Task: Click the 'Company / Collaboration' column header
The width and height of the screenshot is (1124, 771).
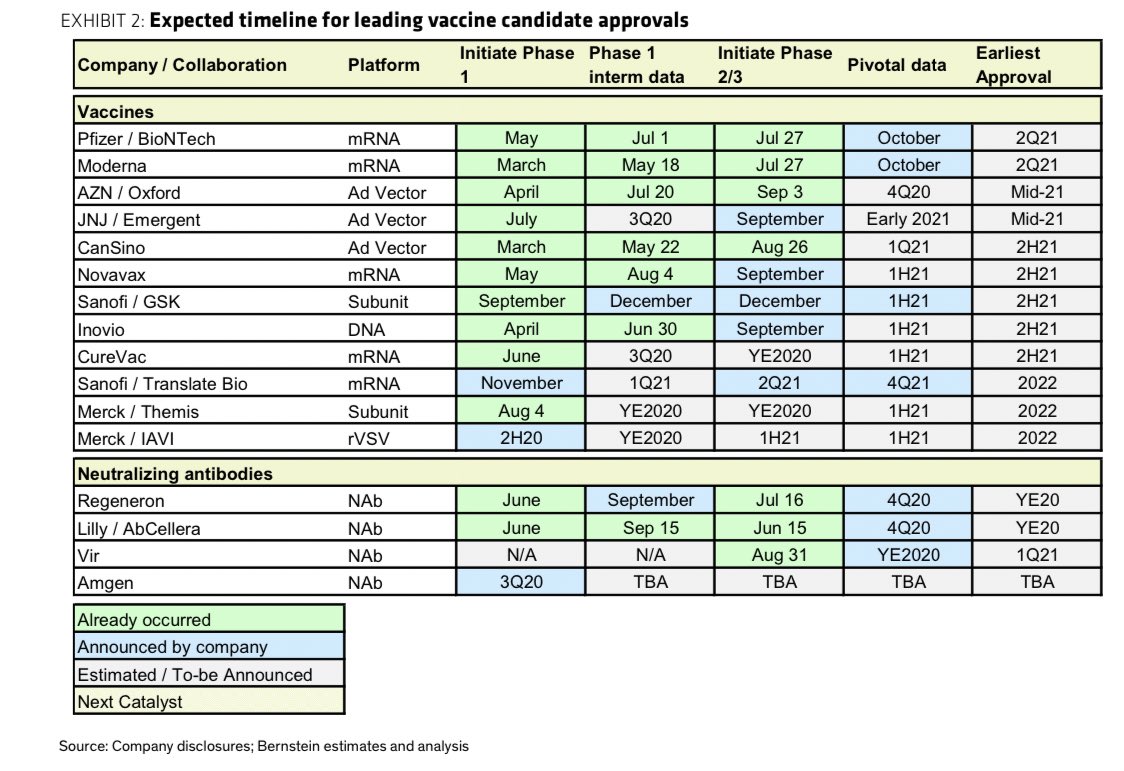Action: point(182,65)
